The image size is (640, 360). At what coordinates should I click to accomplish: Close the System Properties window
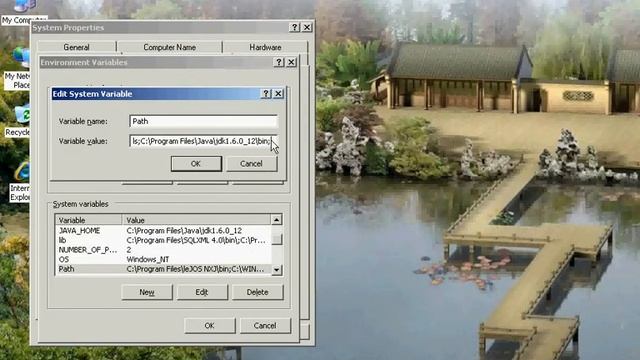pyautogui.click(x=307, y=27)
